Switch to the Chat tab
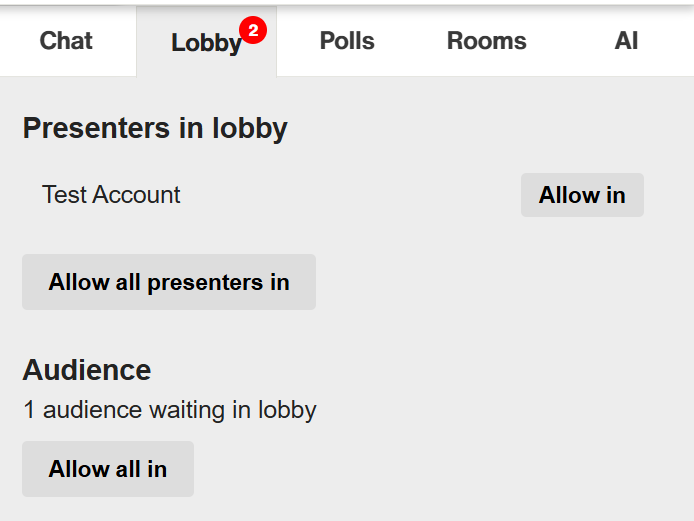The width and height of the screenshot is (694, 521). pyautogui.click(x=66, y=41)
